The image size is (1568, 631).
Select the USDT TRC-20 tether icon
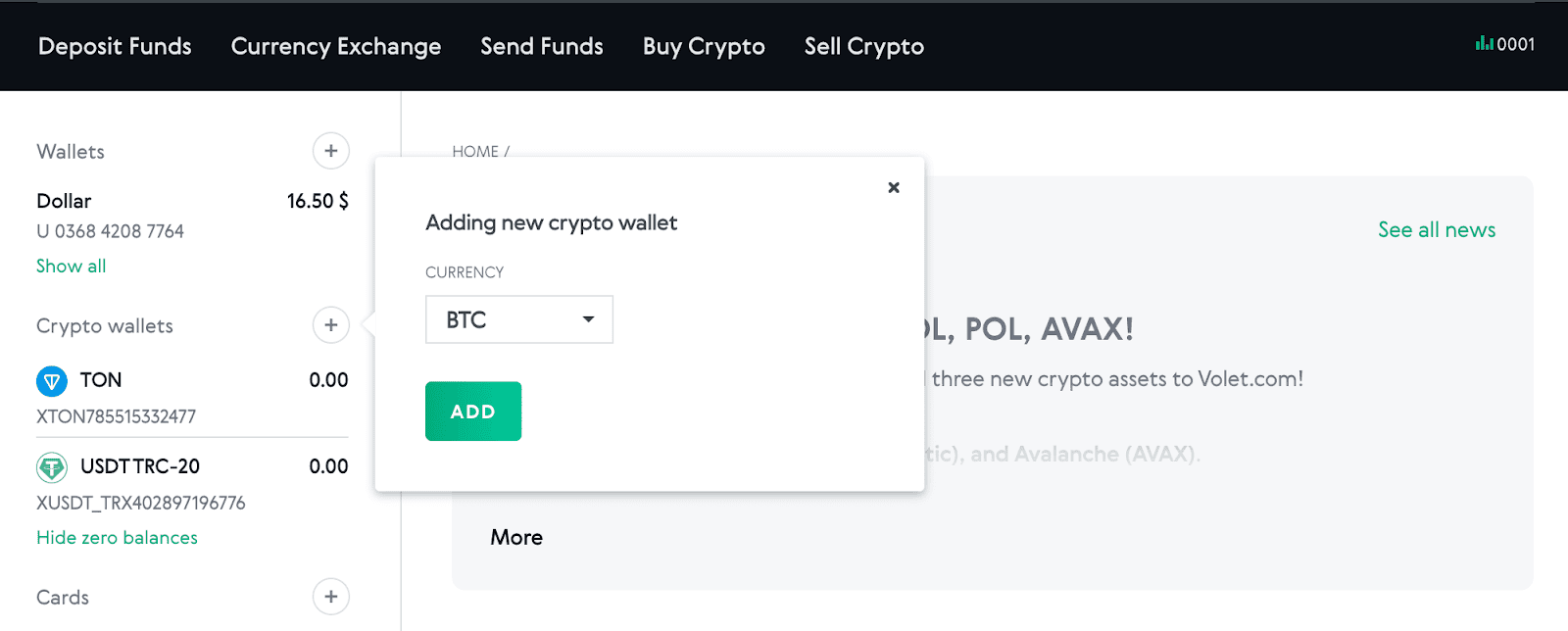[x=52, y=466]
